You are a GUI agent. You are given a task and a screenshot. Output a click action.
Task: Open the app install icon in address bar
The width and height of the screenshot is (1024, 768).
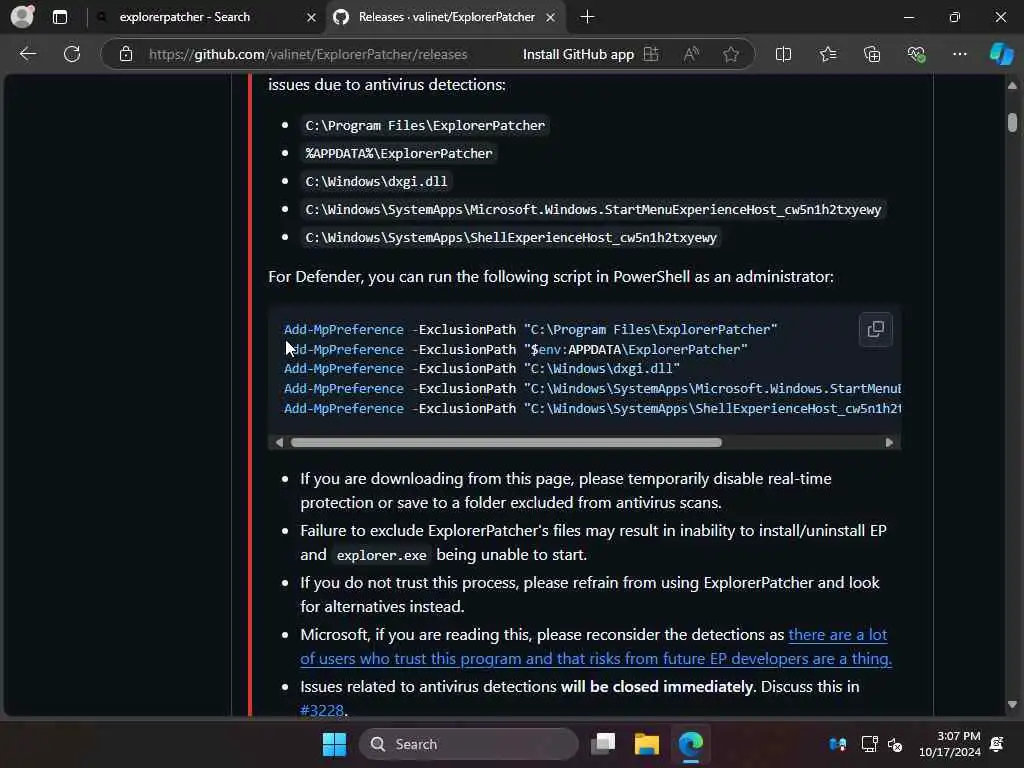click(x=652, y=54)
